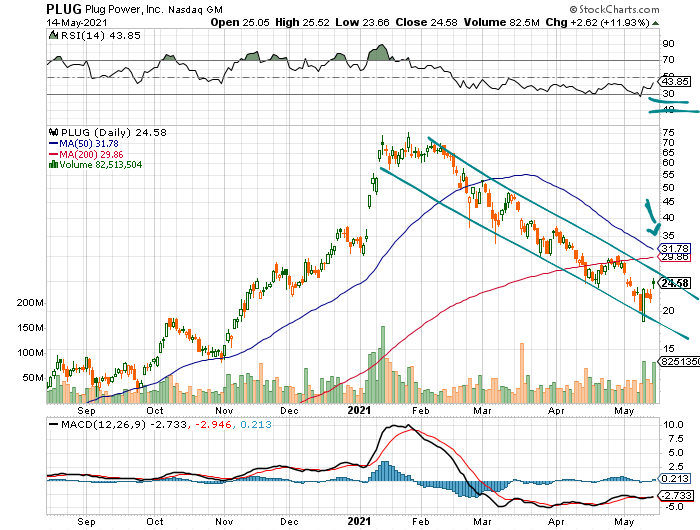Click the green up-triangle after the Chg value
This screenshot has height=530, width=700.
coord(655,23)
